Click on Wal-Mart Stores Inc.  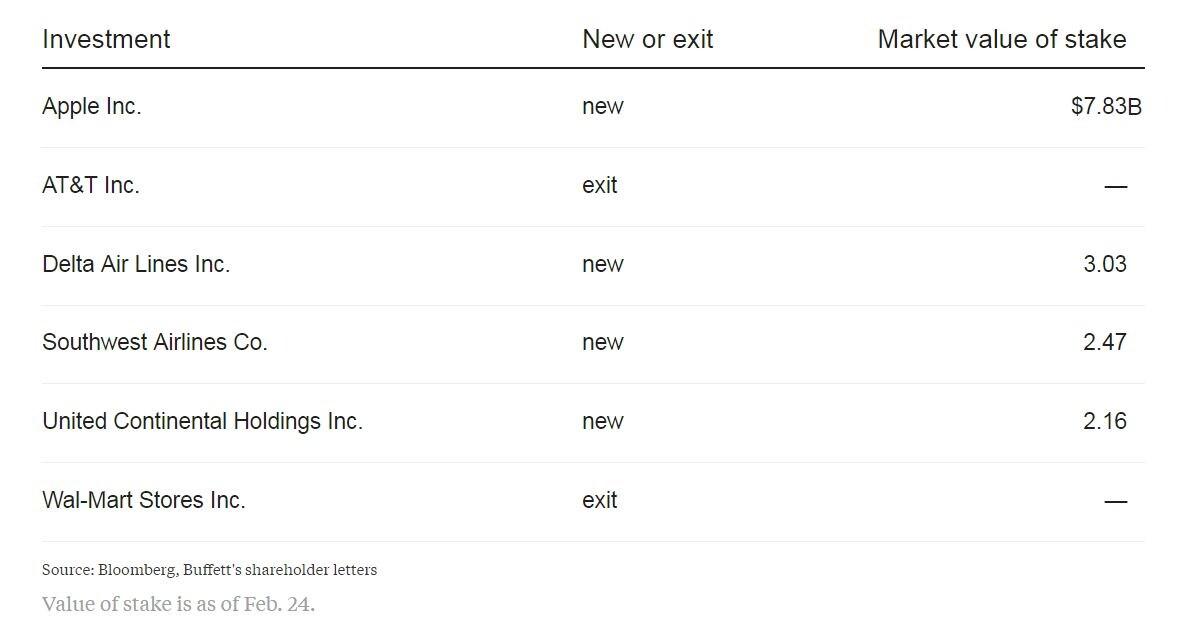(144, 500)
